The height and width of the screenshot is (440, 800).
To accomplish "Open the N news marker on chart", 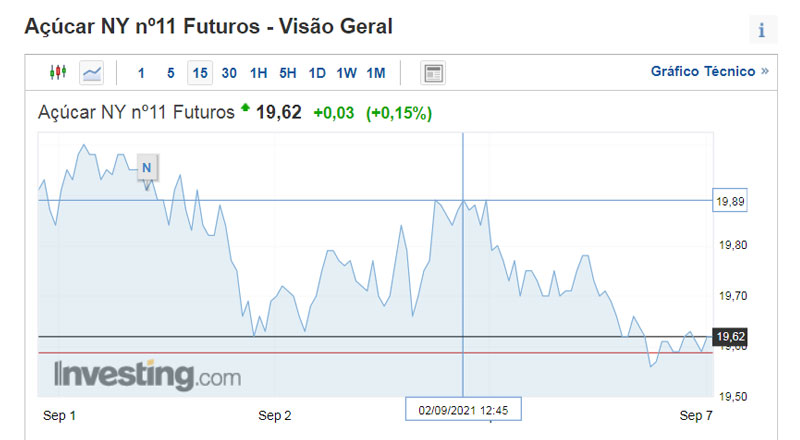I will pos(147,167).
